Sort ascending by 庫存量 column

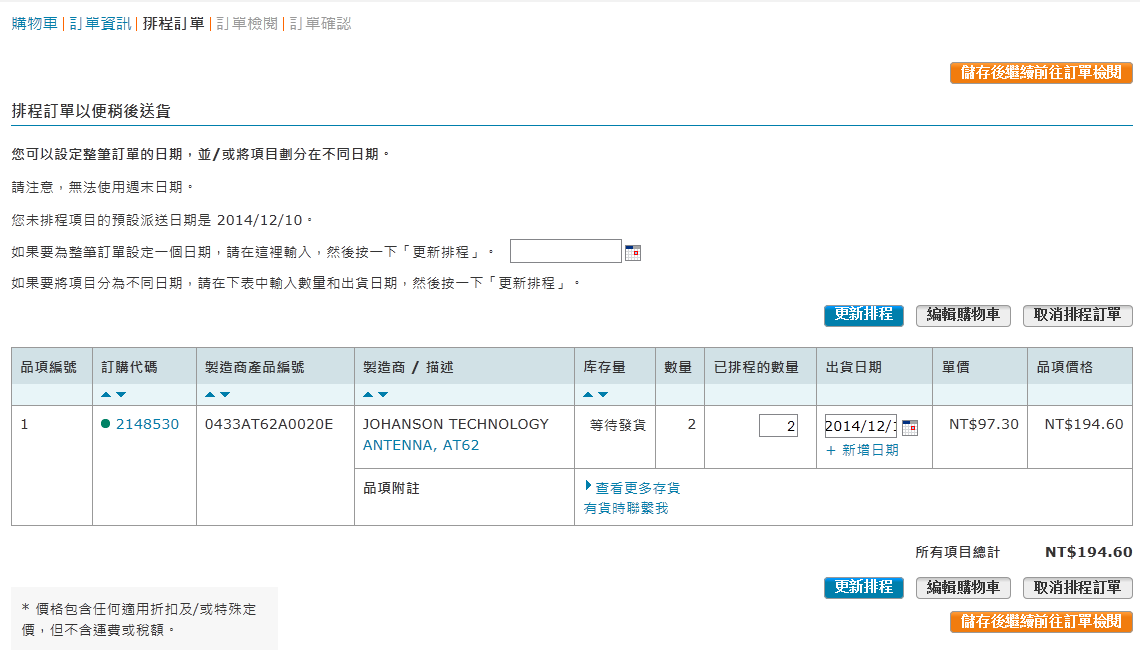point(588,395)
